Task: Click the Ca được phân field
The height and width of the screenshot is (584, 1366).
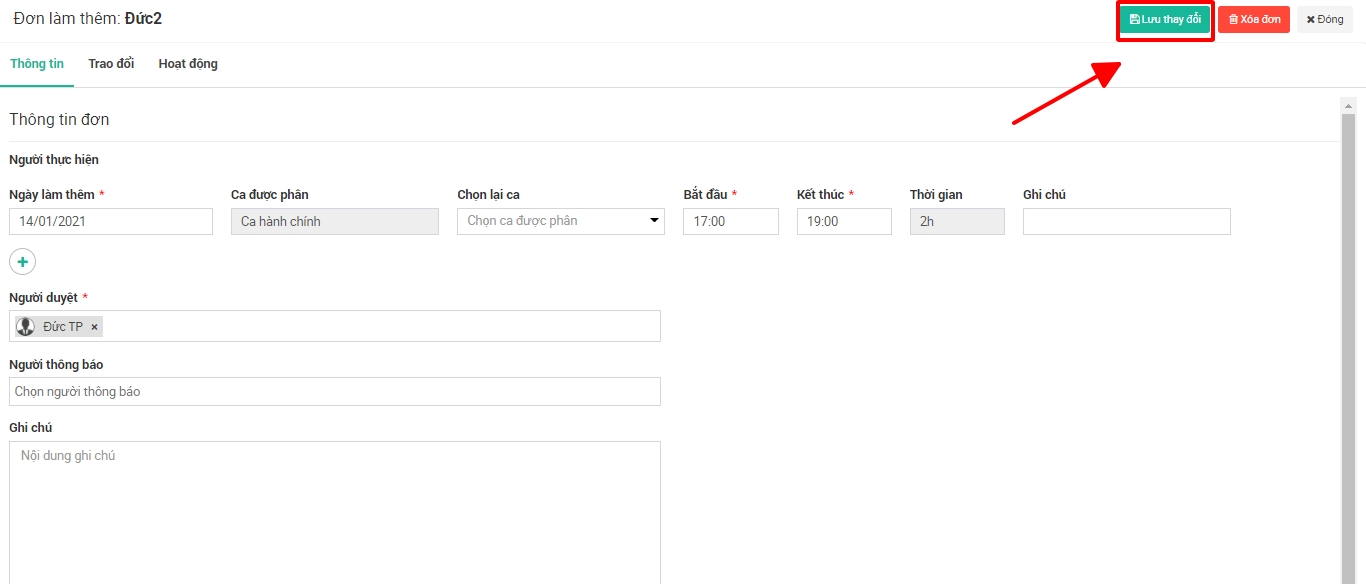Action: point(334,221)
